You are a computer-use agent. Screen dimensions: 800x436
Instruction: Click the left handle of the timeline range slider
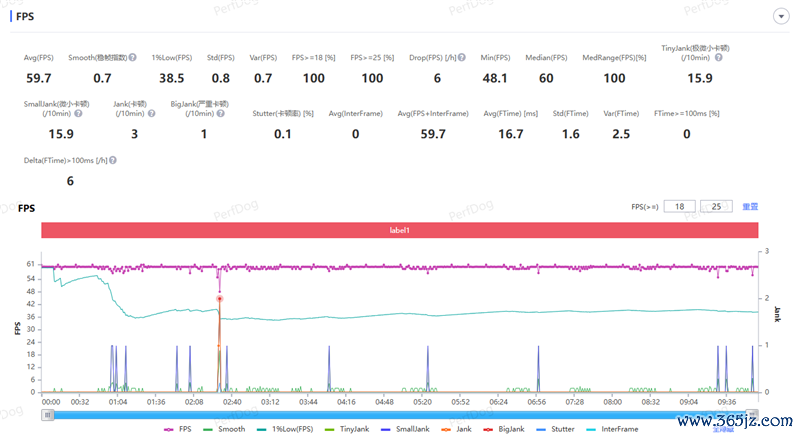click(47, 415)
